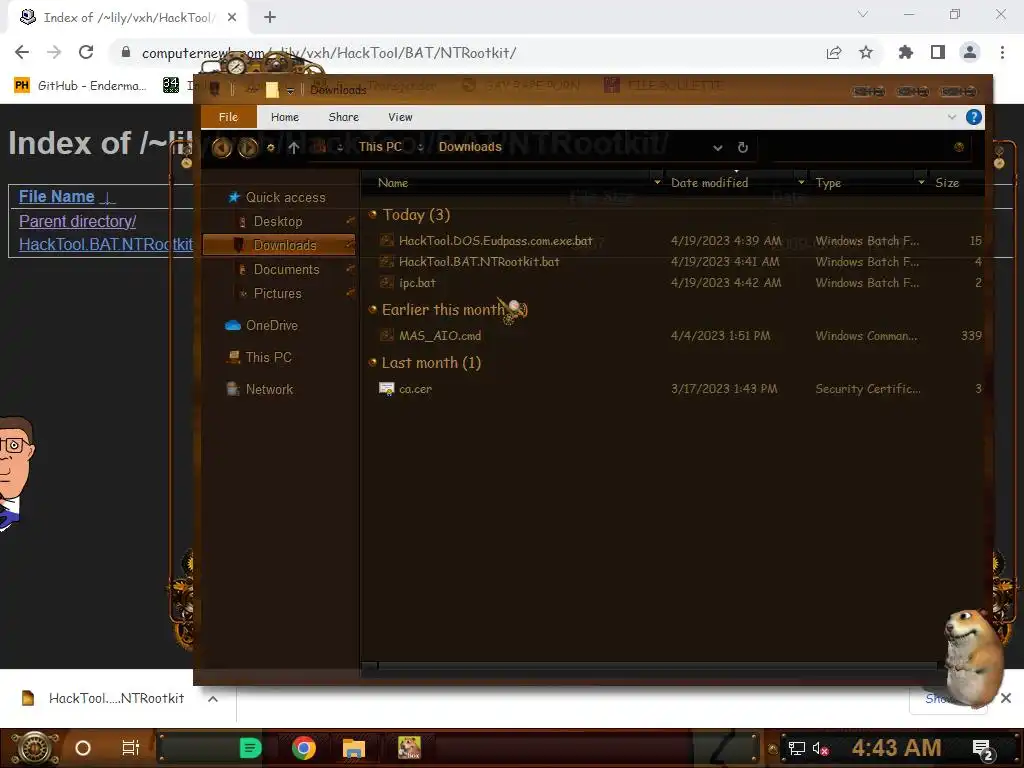Open a new Chrome tab
The image size is (1024, 768).
coord(270,18)
